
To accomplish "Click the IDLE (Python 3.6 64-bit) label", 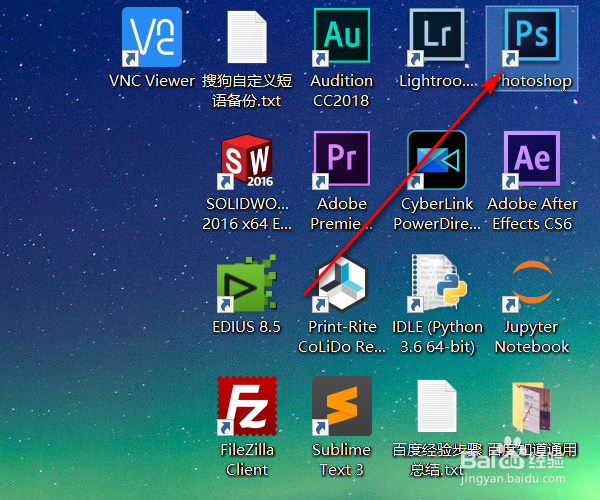I will [438, 337].
